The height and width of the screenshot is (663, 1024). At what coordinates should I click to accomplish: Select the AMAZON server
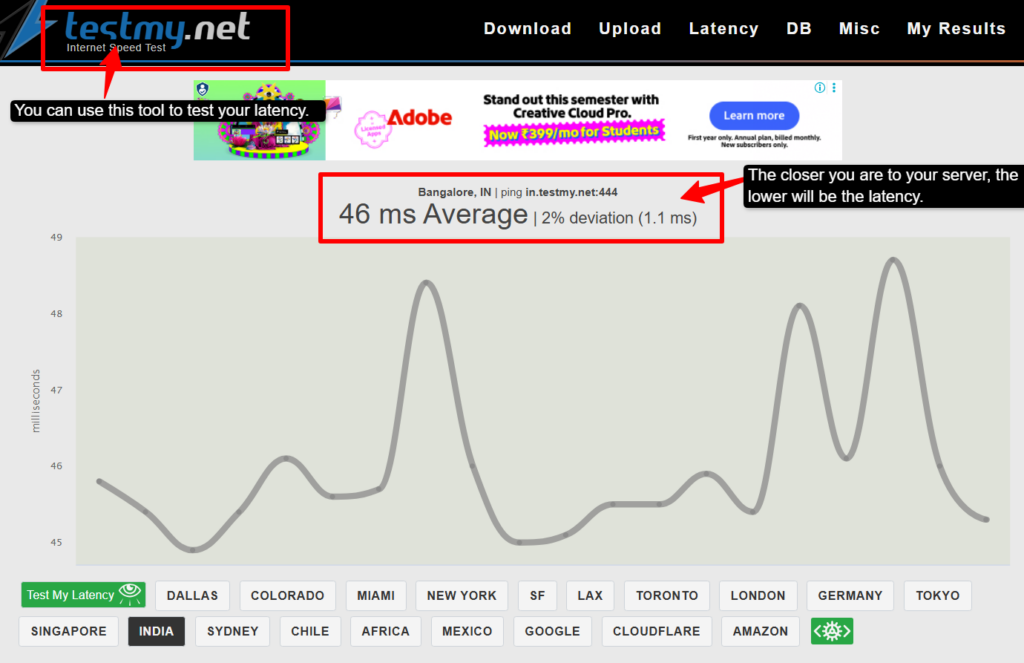[760, 632]
